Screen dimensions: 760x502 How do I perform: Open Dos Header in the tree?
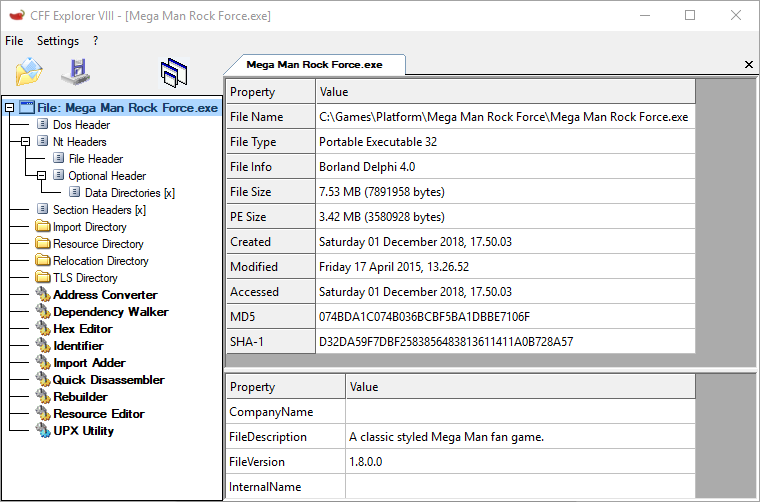pyautogui.click(x=81, y=125)
